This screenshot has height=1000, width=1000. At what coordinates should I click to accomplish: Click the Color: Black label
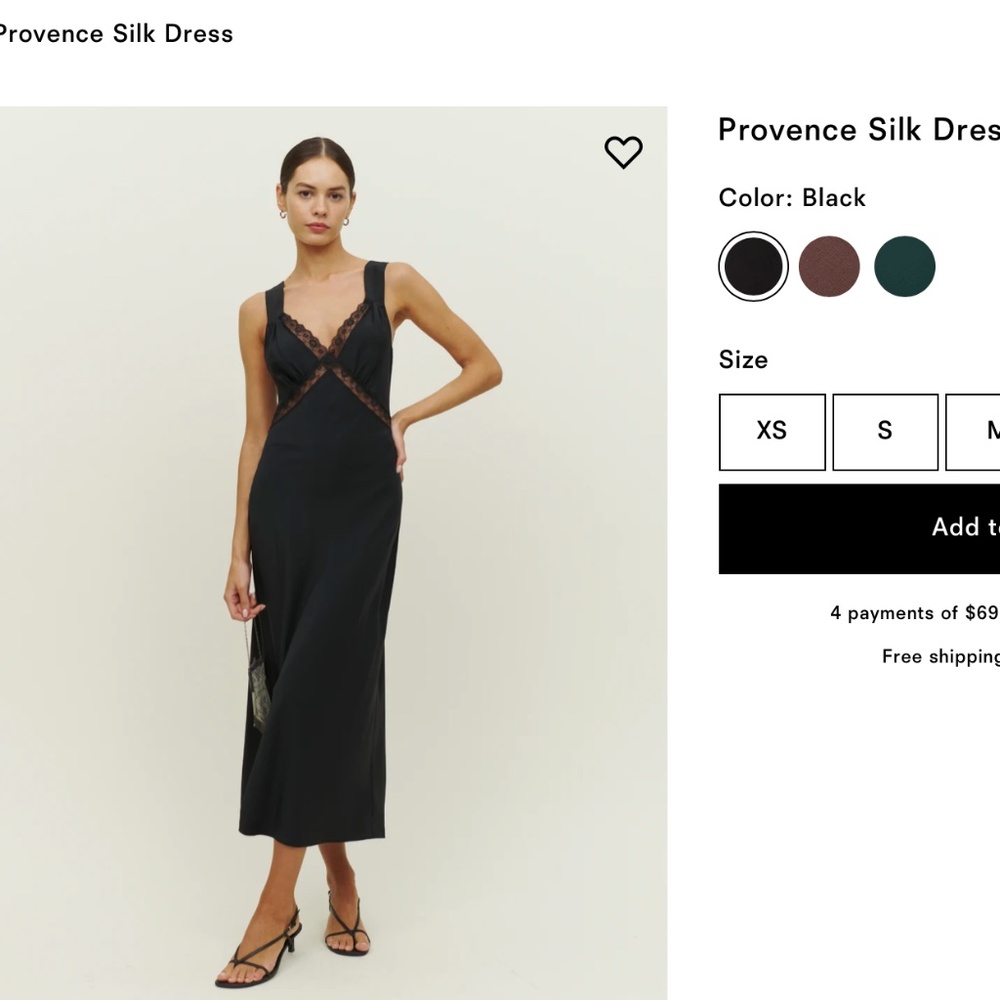(791, 198)
